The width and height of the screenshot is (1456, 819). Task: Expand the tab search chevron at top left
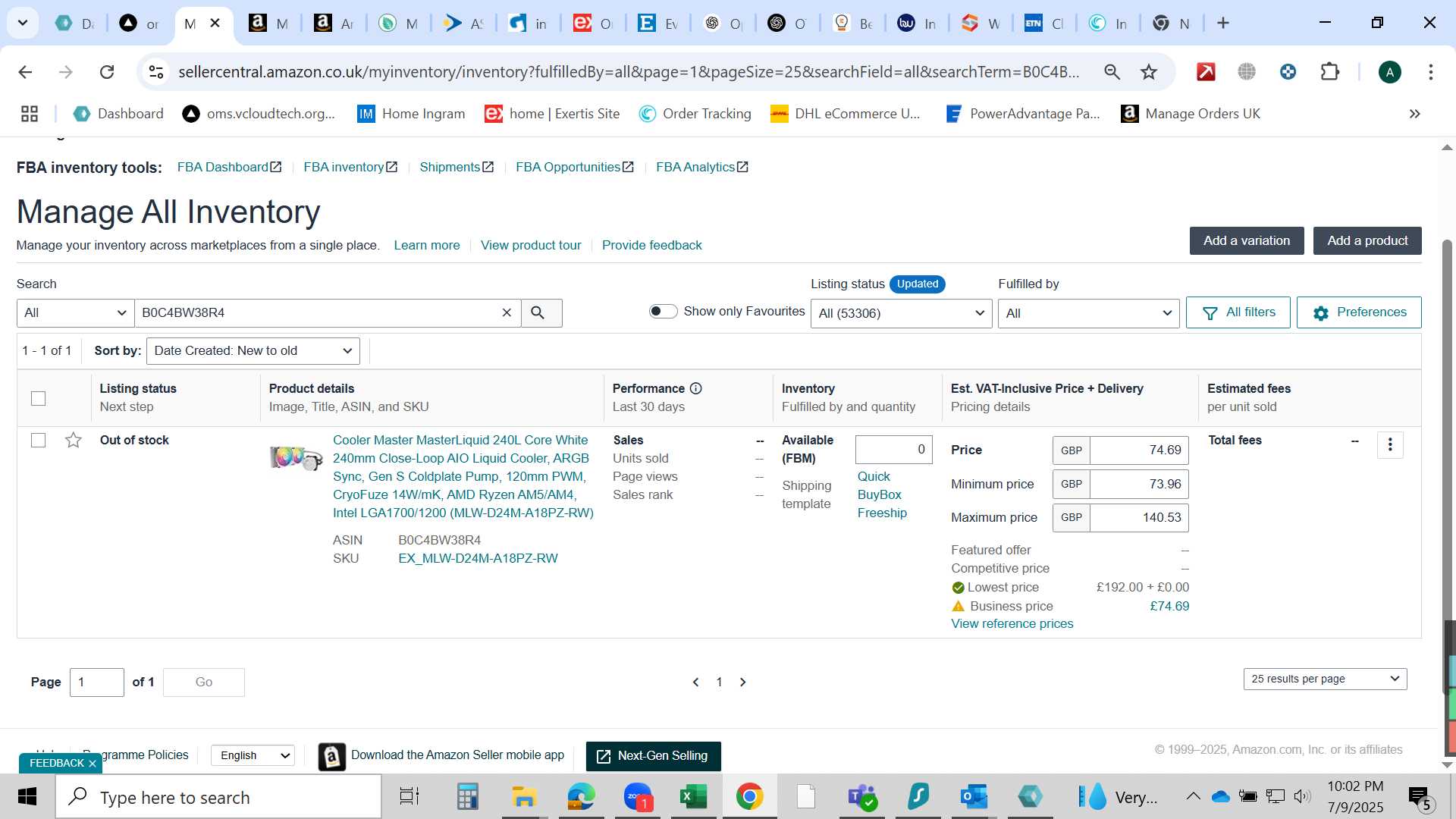pyautogui.click(x=23, y=23)
